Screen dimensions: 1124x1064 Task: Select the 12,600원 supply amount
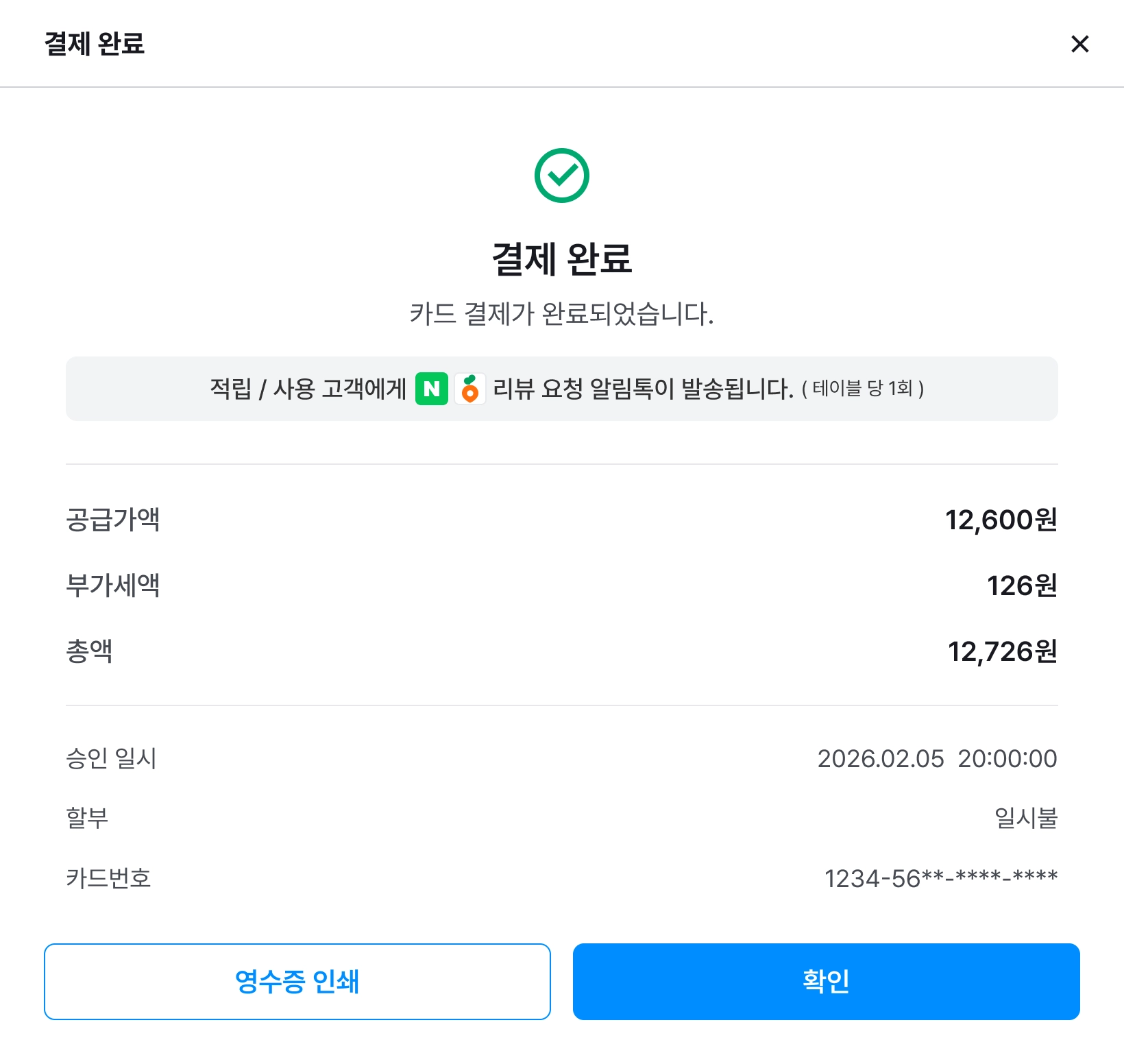click(x=1001, y=520)
